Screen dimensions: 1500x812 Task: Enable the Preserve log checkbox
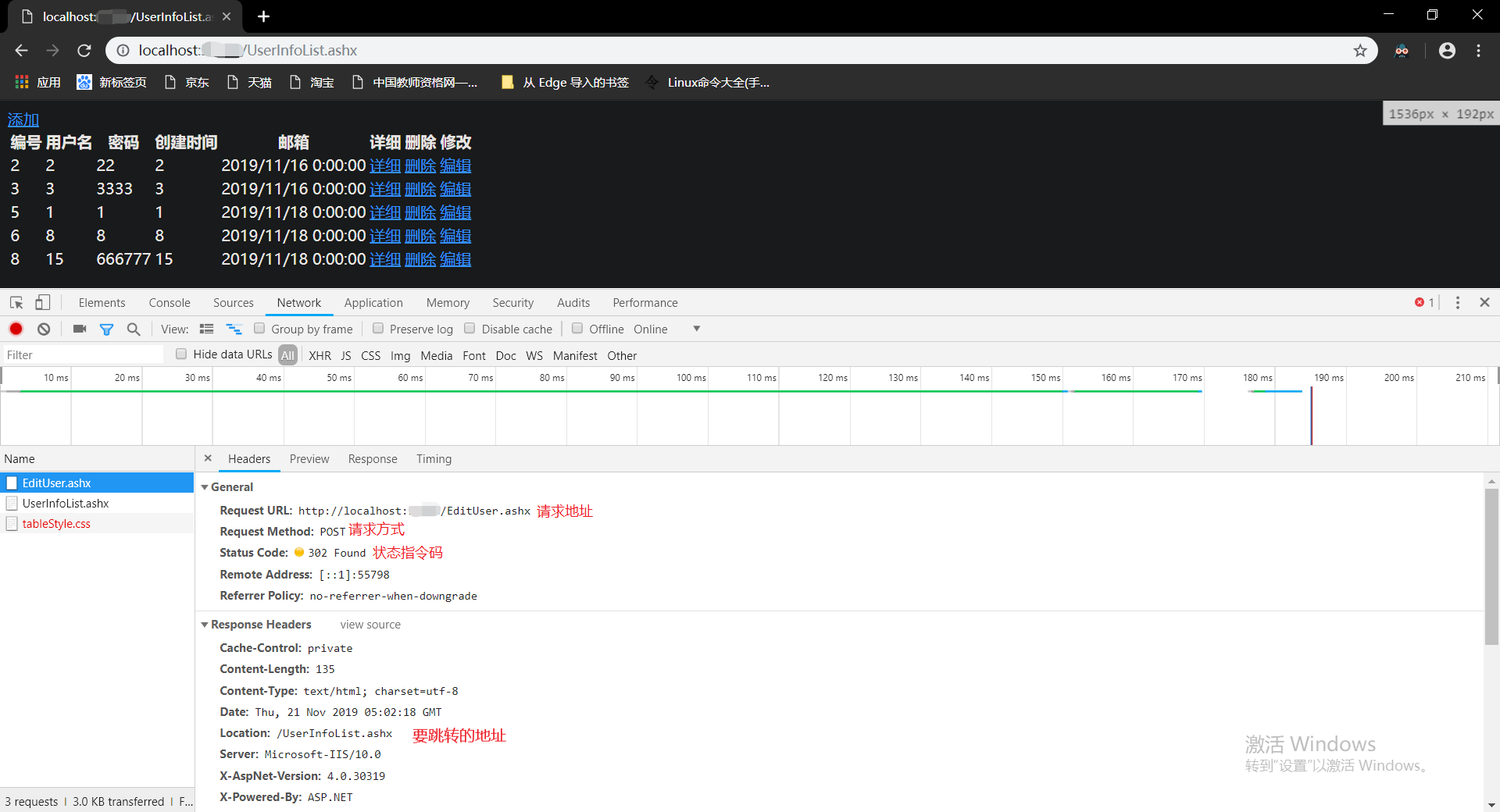(378, 329)
